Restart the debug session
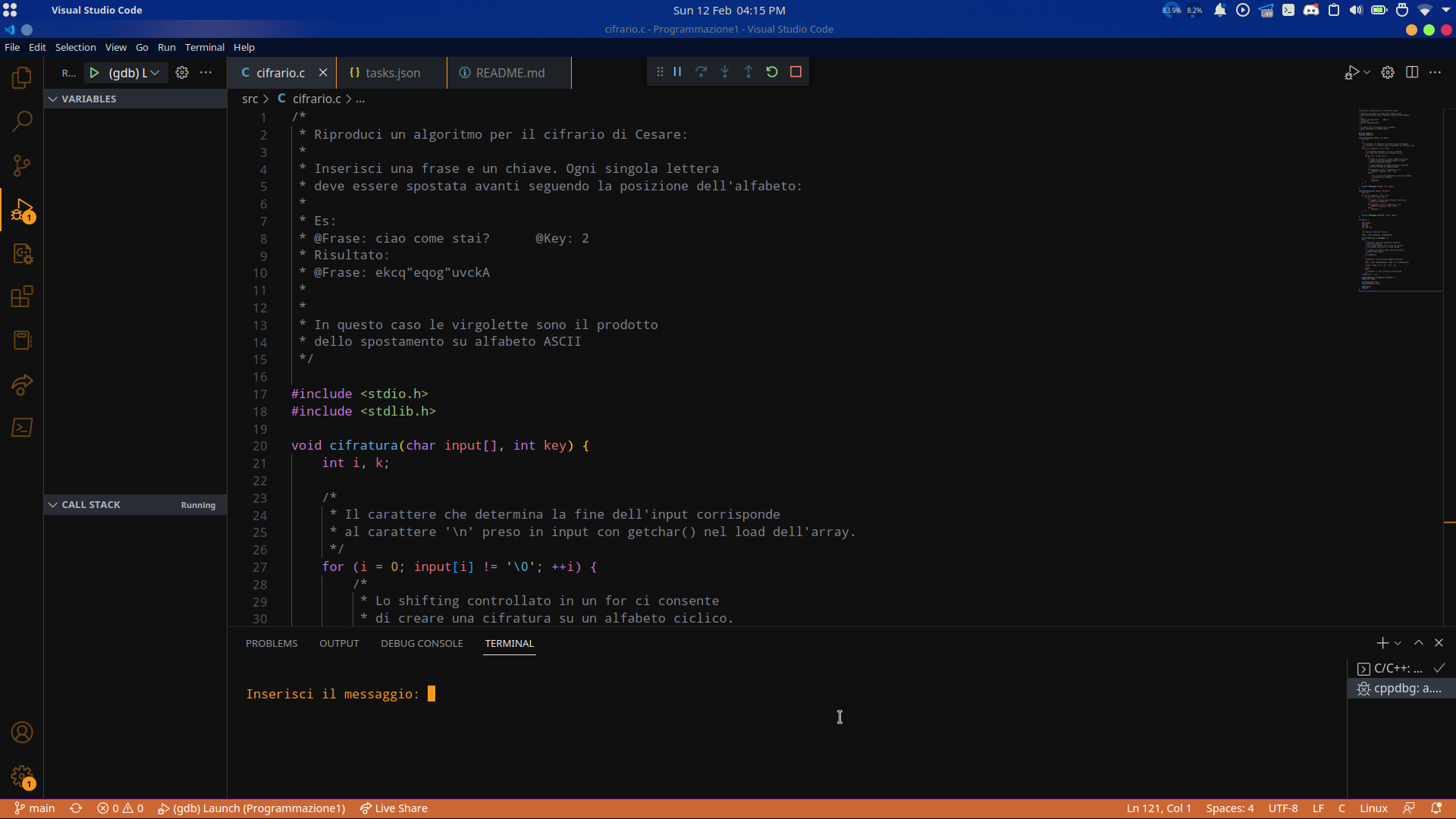The height and width of the screenshot is (819, 1456). [772, 72]
